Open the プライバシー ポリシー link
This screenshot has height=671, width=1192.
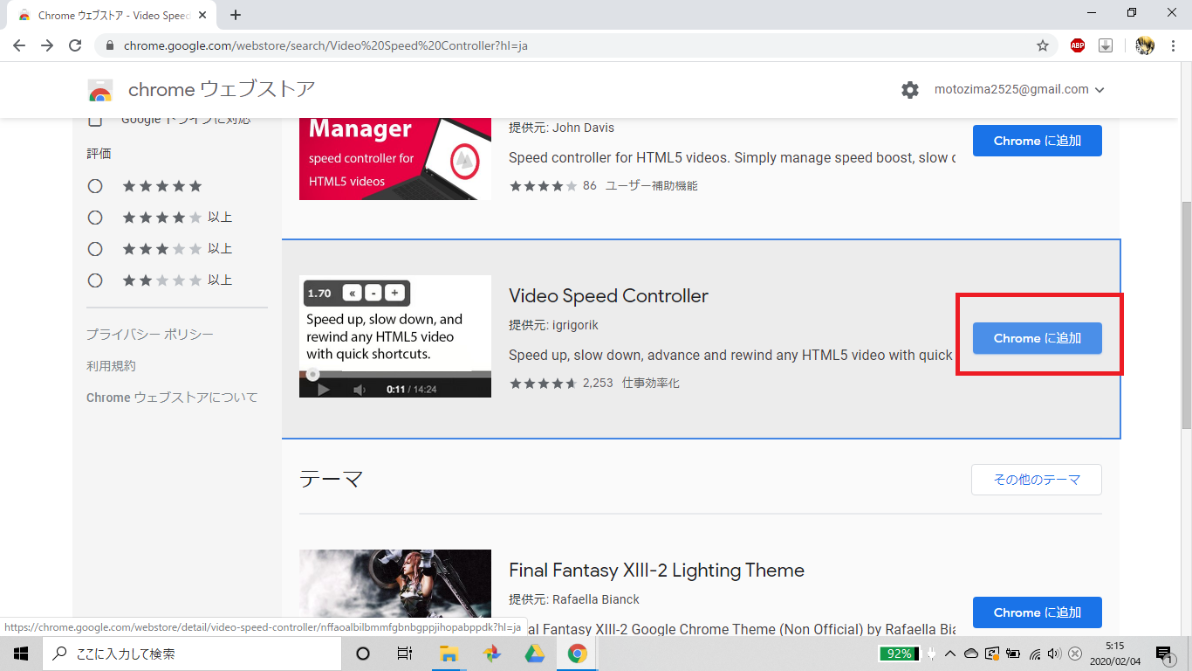[x=150, y=334]
